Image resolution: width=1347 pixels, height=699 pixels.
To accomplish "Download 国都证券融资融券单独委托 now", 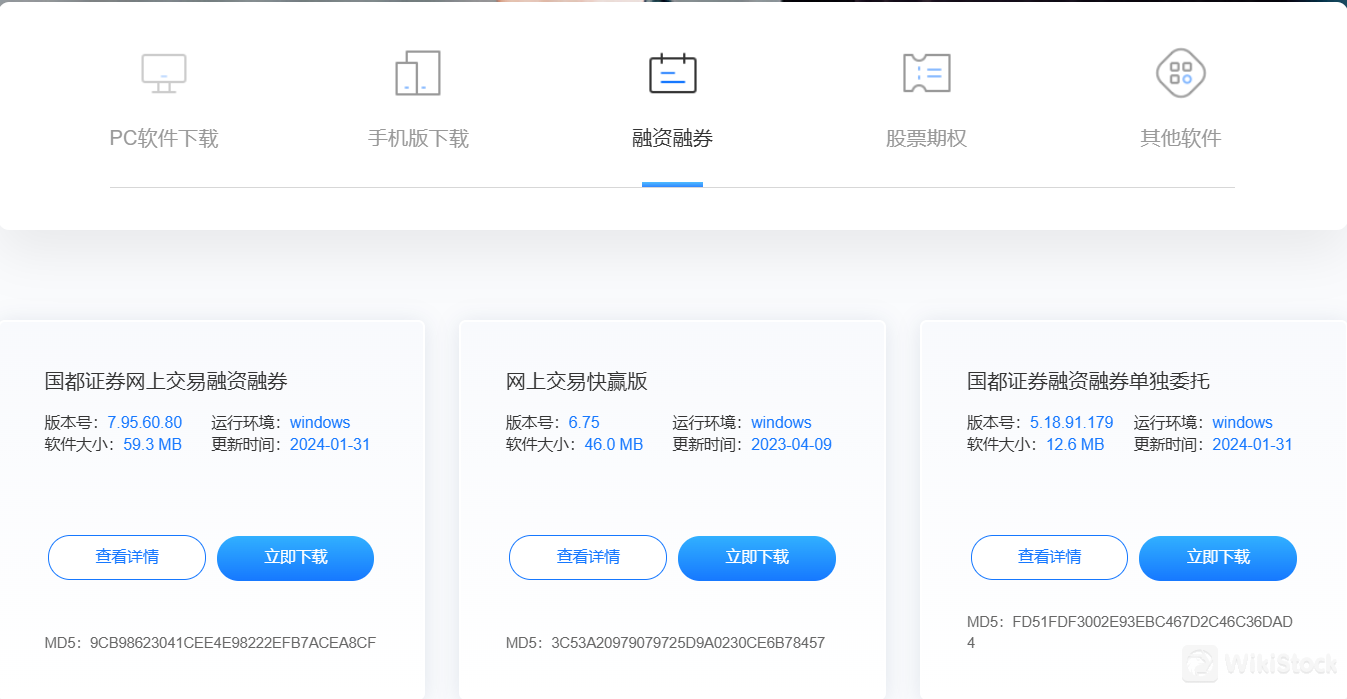I will (1218, 558).
